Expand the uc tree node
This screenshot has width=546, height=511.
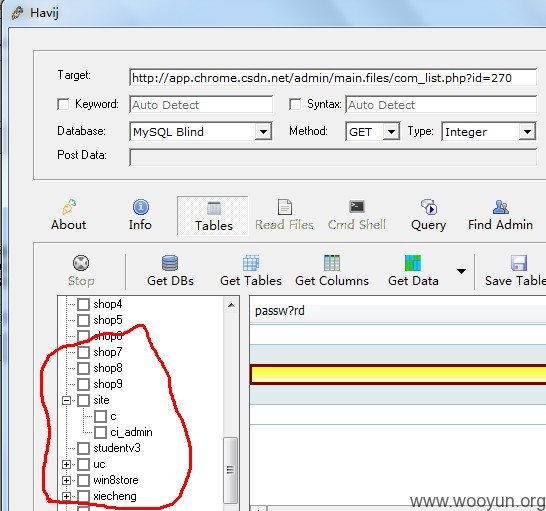[x=67, y=464]
